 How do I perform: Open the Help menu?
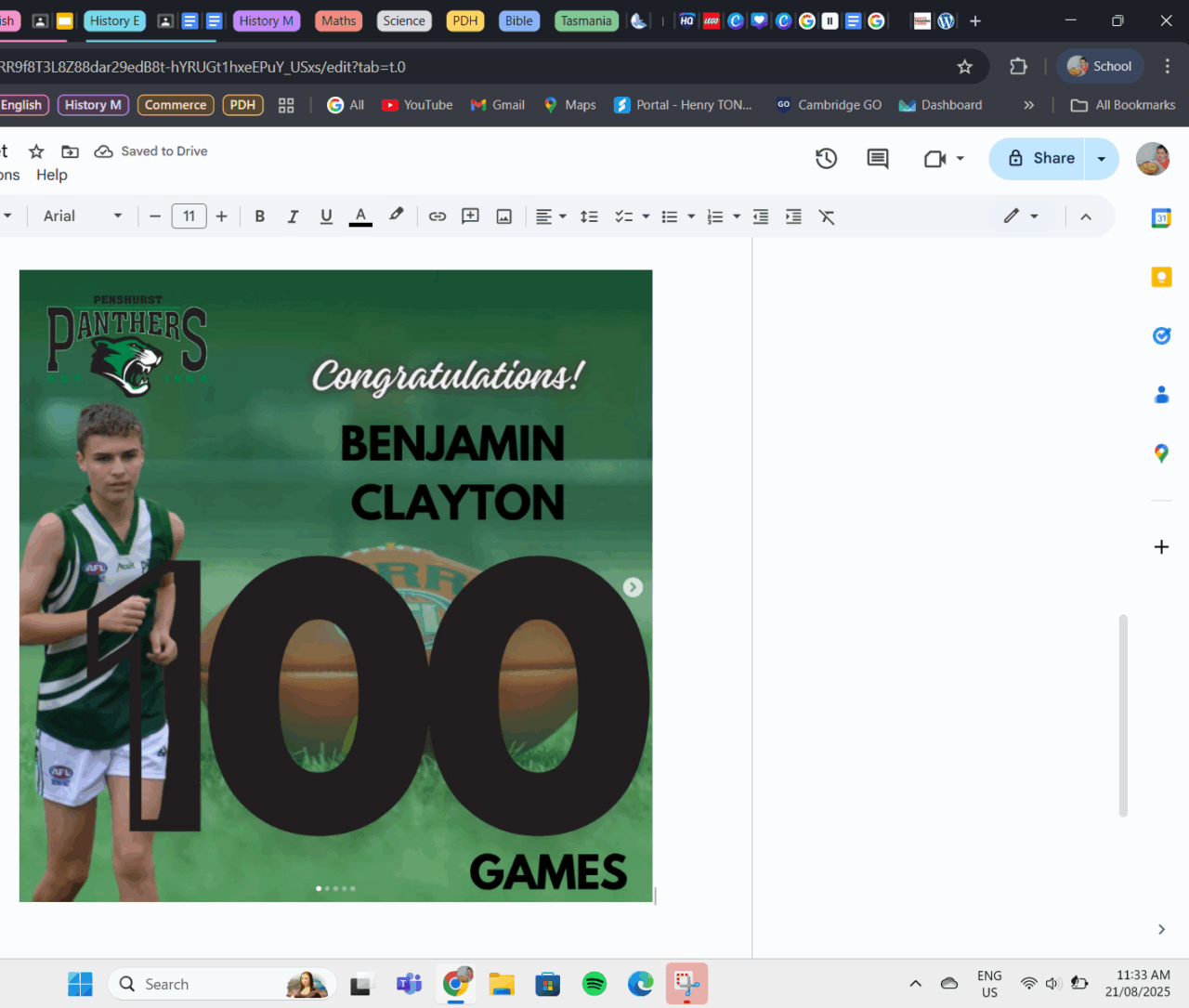pyautogui.click(x=52, y=175)
